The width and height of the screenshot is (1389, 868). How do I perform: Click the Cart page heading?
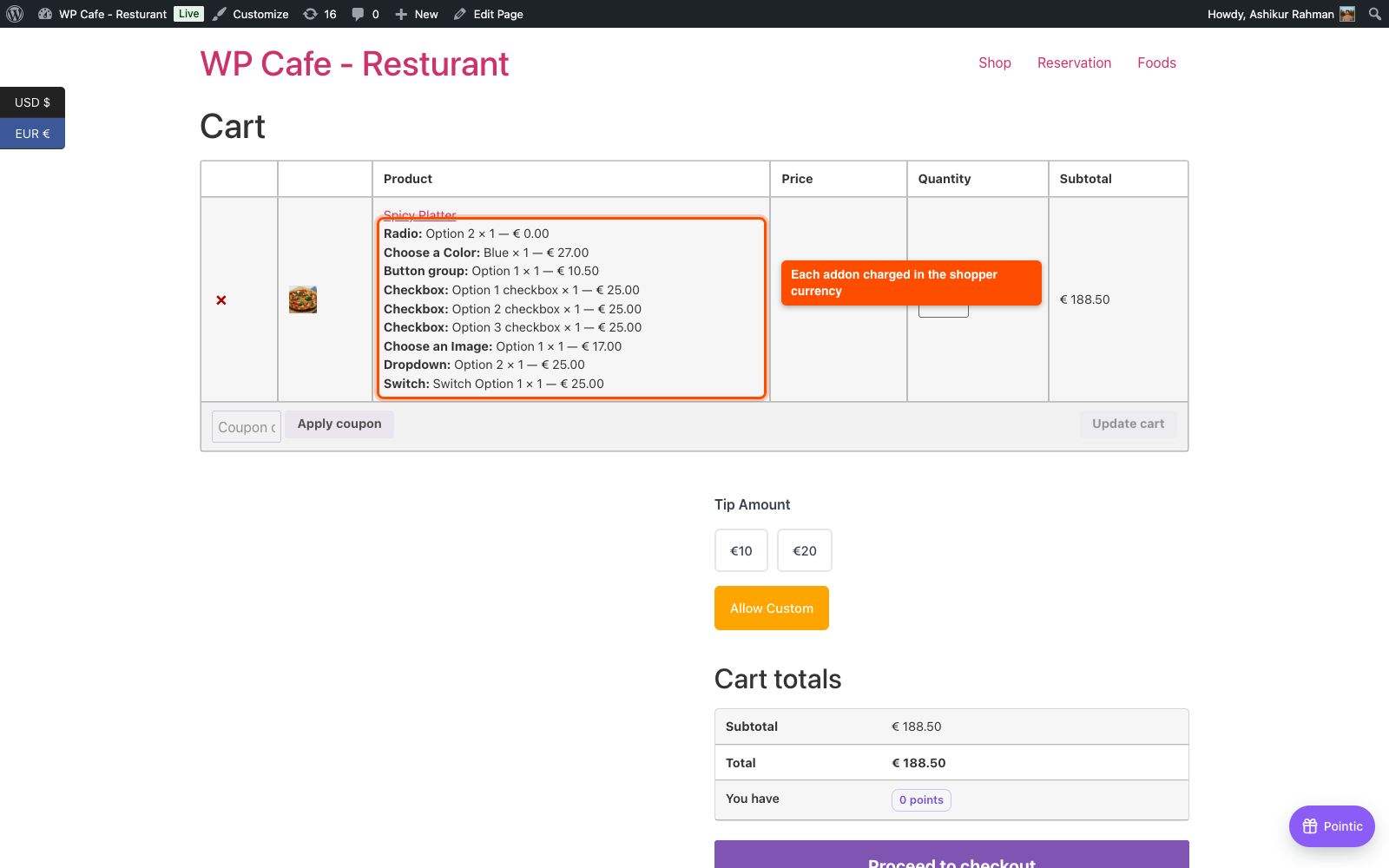tap(233, 127)
